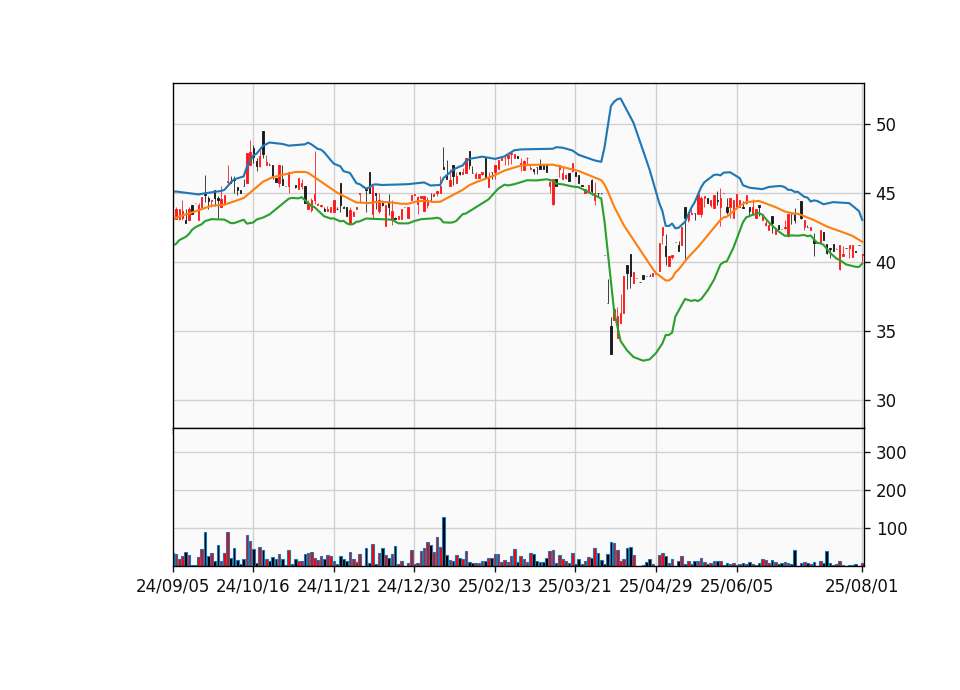Click the 24/09/05 date label
Image resolution: width=960 pixels, height=690 pixels.
[173, 586]
